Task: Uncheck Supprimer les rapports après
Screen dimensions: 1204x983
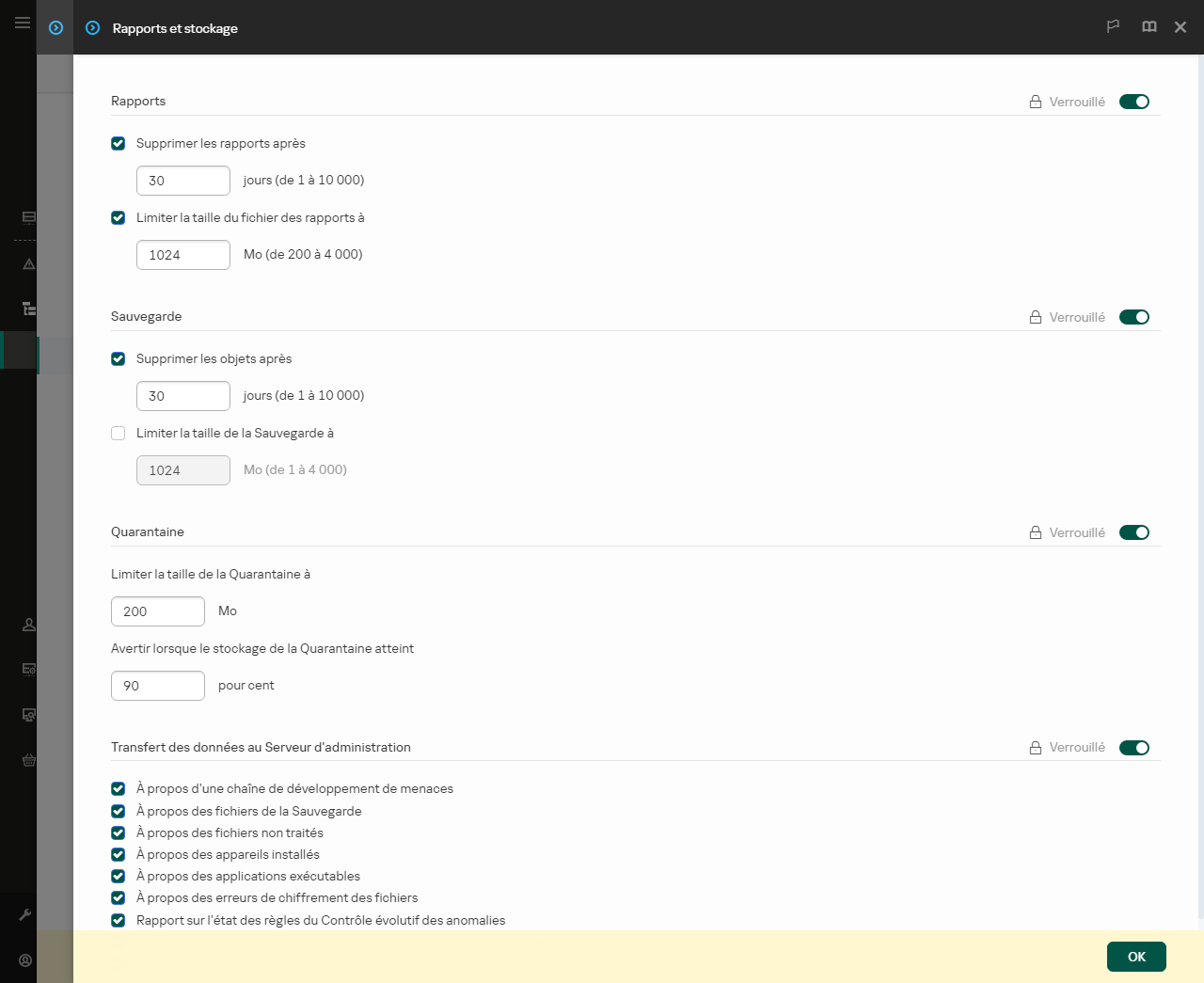Action: point(119,144)
